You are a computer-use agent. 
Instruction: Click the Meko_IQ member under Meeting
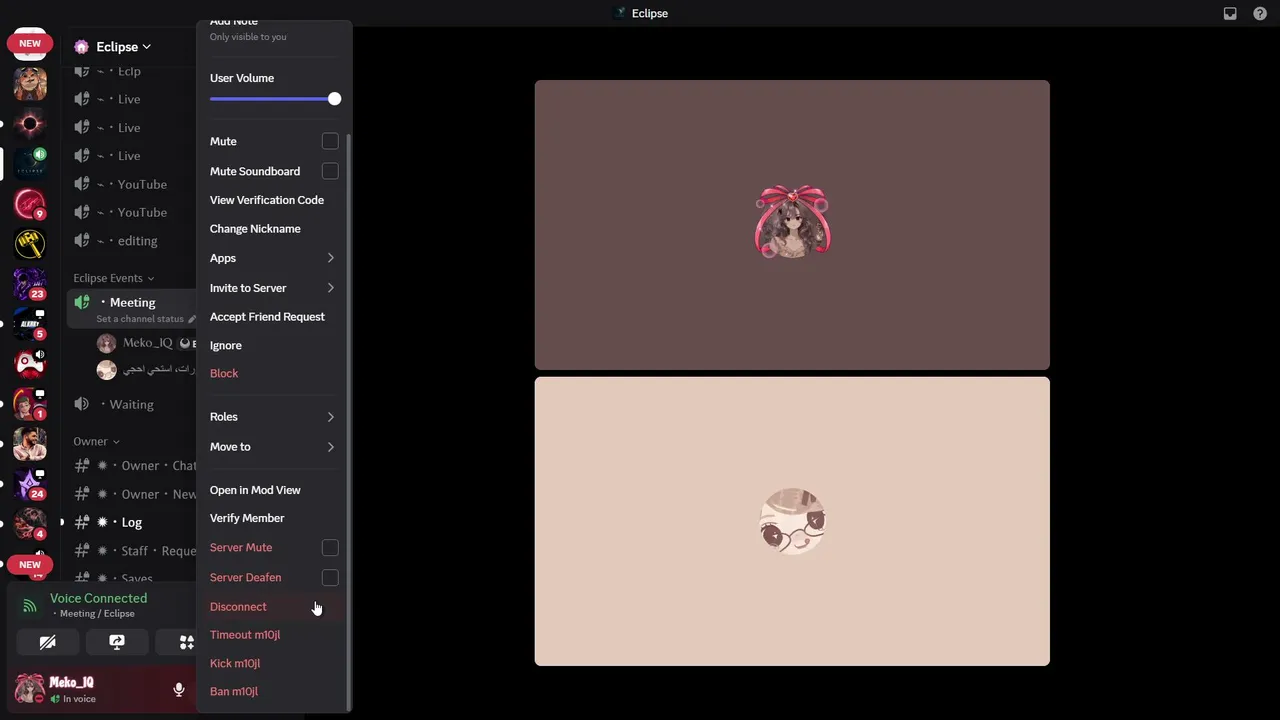tap(146, 343)
